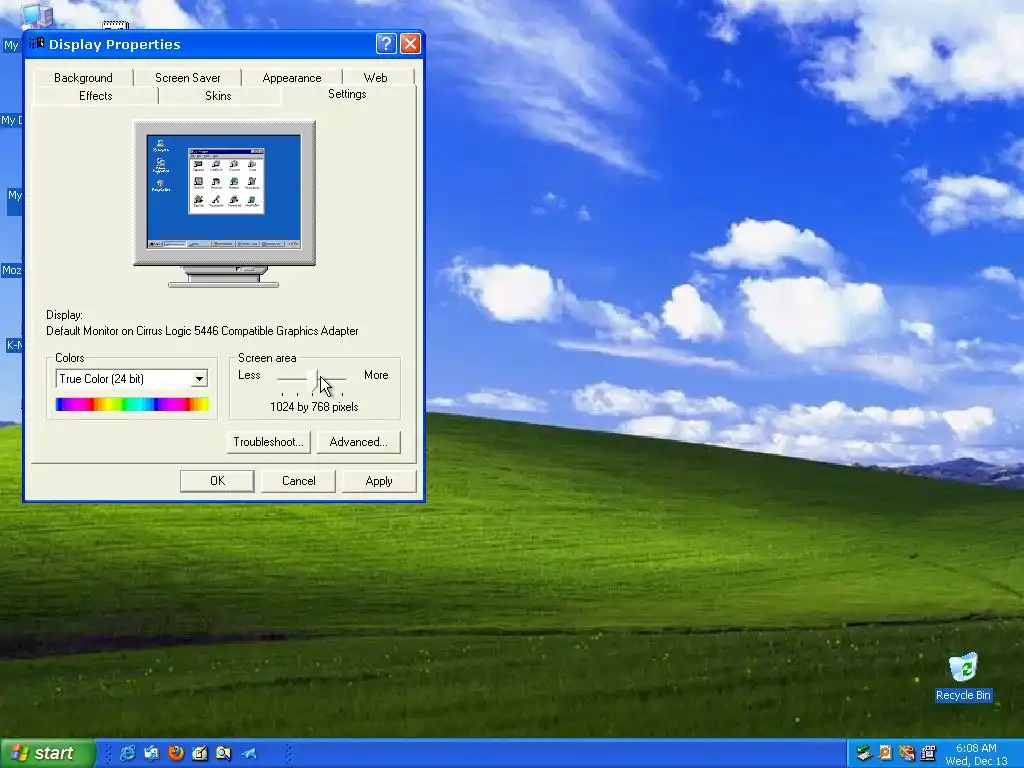This screenshot has height=768, width=1024.
Task: Open Advanced display settings
Action: tap(359, 442)
